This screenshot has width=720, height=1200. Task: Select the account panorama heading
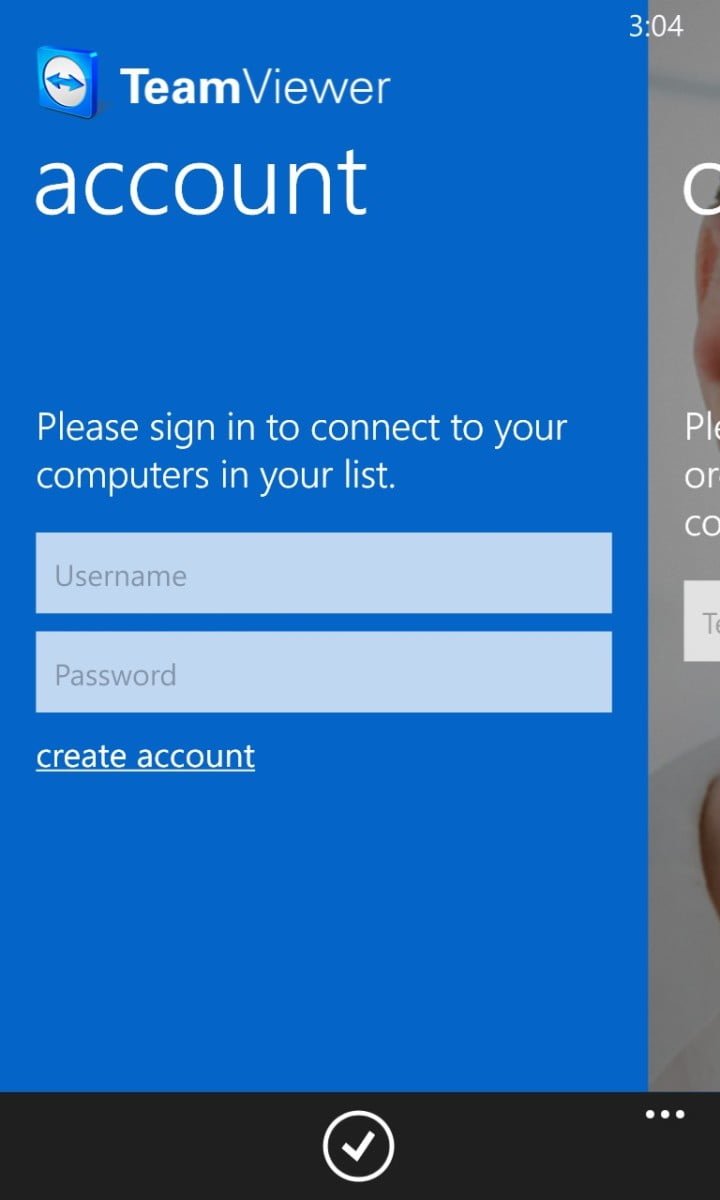tap(201, 183)
